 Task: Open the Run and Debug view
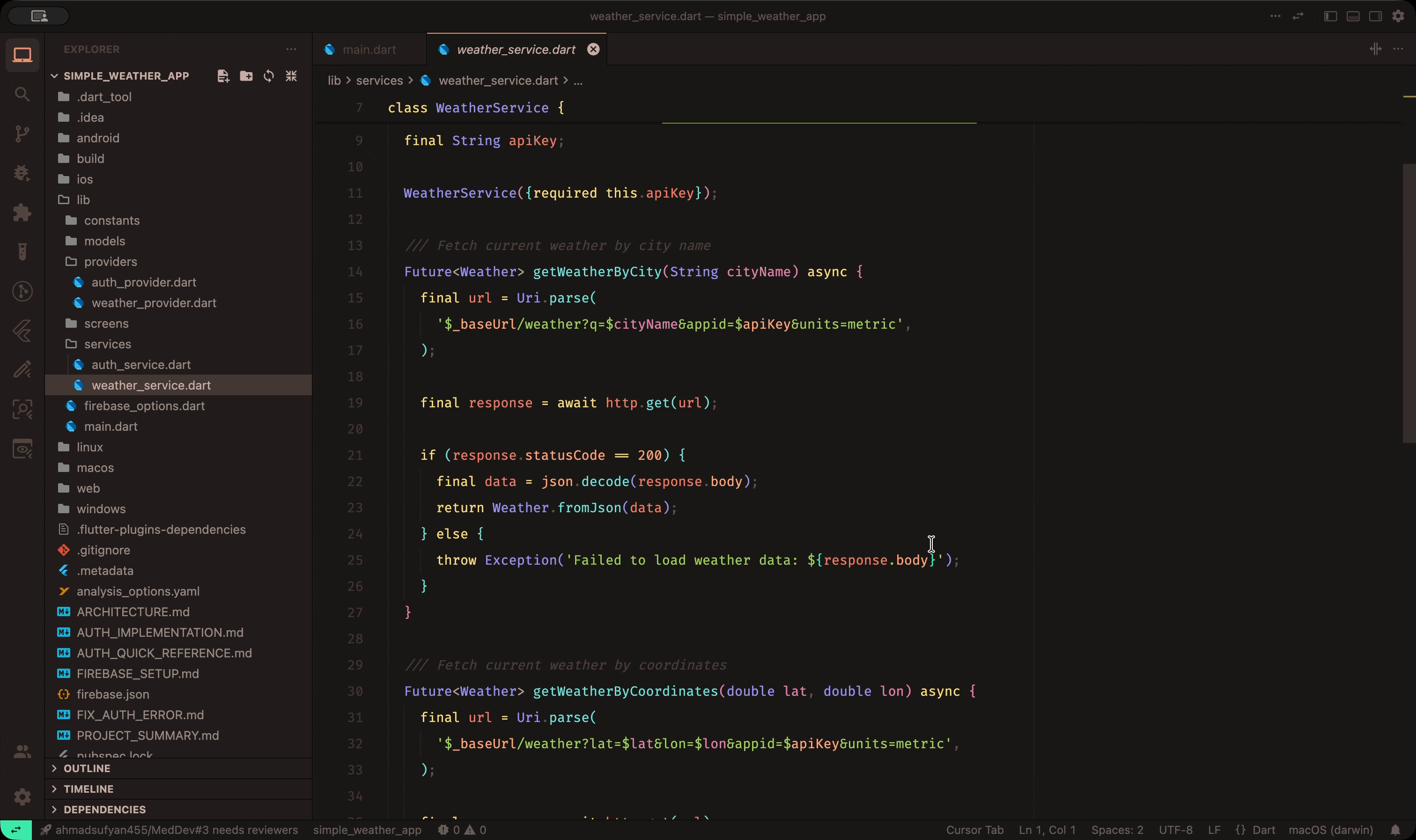pos(22,173)
